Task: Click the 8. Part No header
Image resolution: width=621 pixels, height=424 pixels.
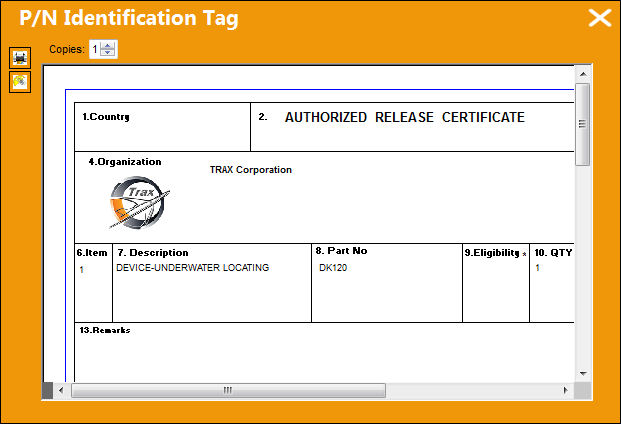Action: click(x=341, y=251)
